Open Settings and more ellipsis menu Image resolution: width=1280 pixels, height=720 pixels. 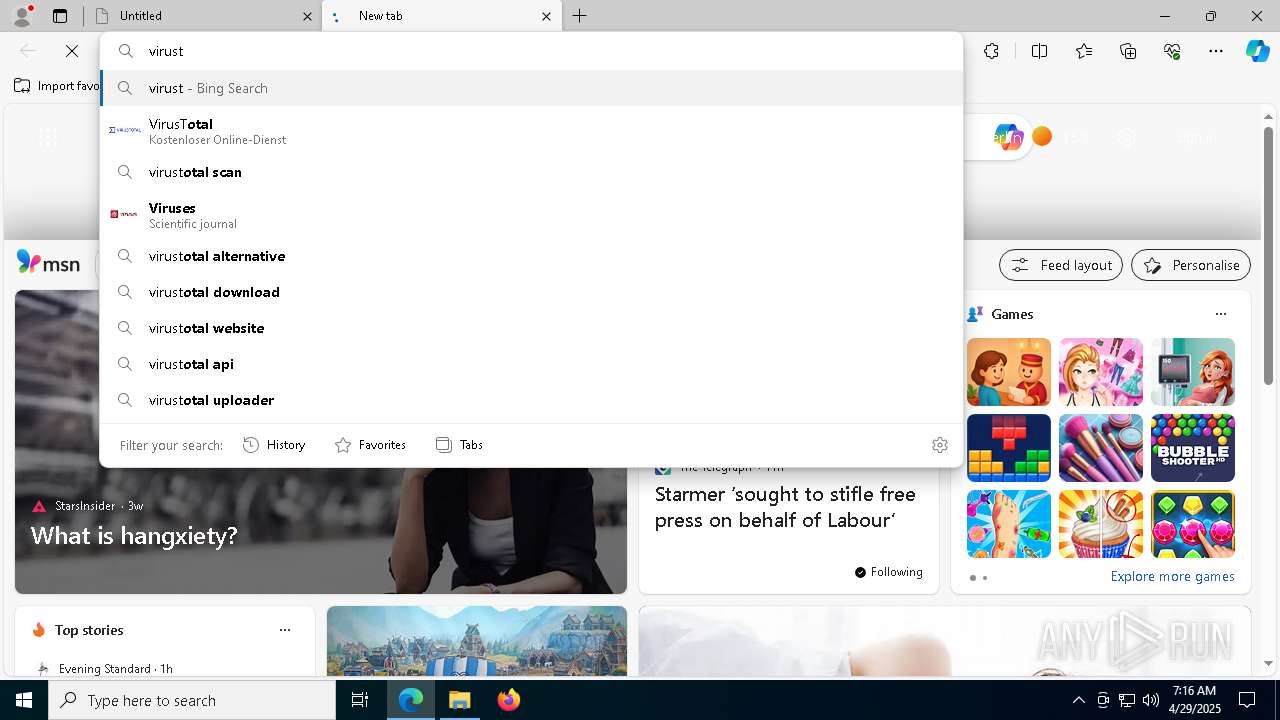(x=1216, y=51)
